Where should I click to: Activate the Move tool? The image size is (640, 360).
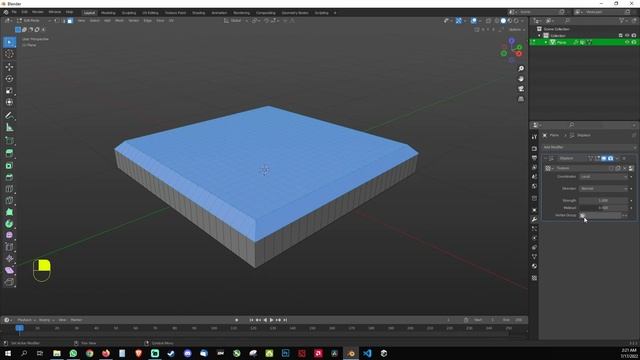pyautogui.click(x=9, y=67)
